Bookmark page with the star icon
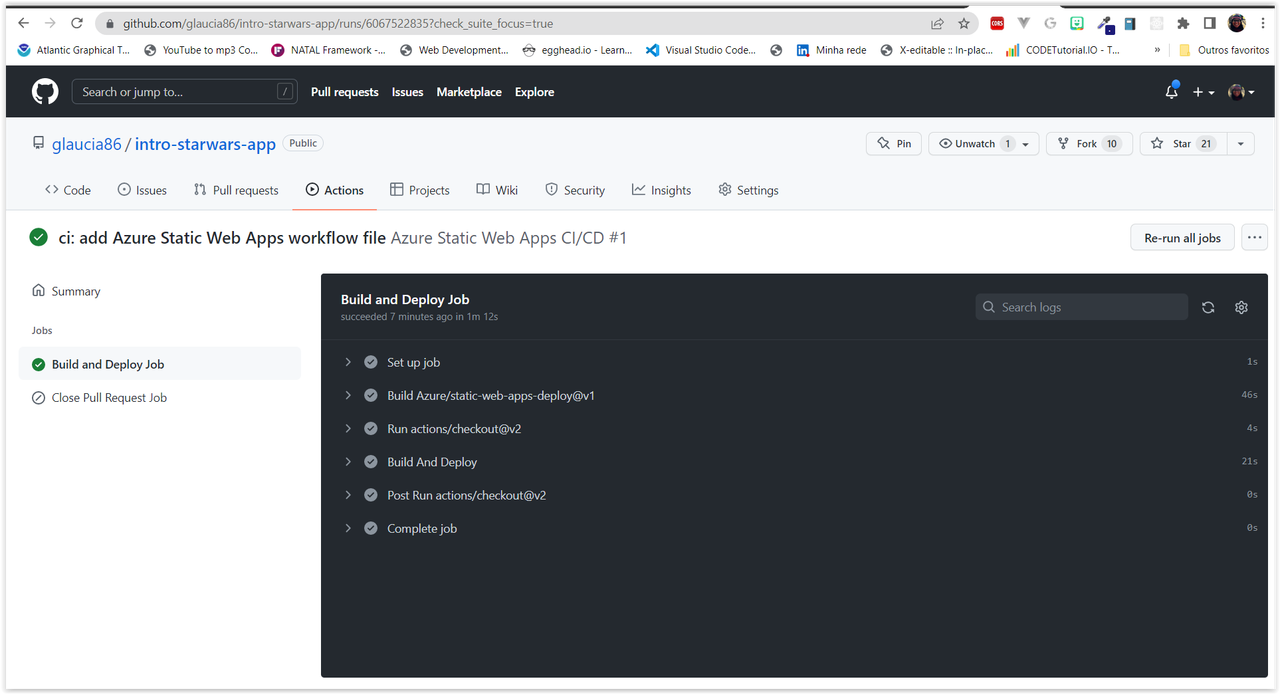The width and height of the screenshot is (1280, 694). point(964,23)
